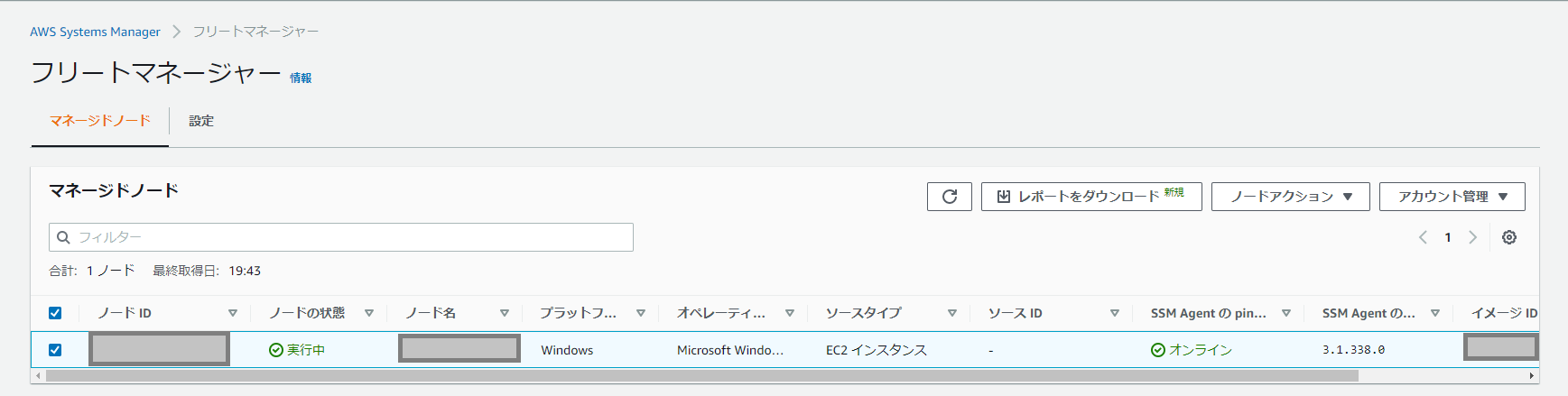Open AWS Systems Manager breadcrumb link
1568x396 pixels.
tap(95, 32)
